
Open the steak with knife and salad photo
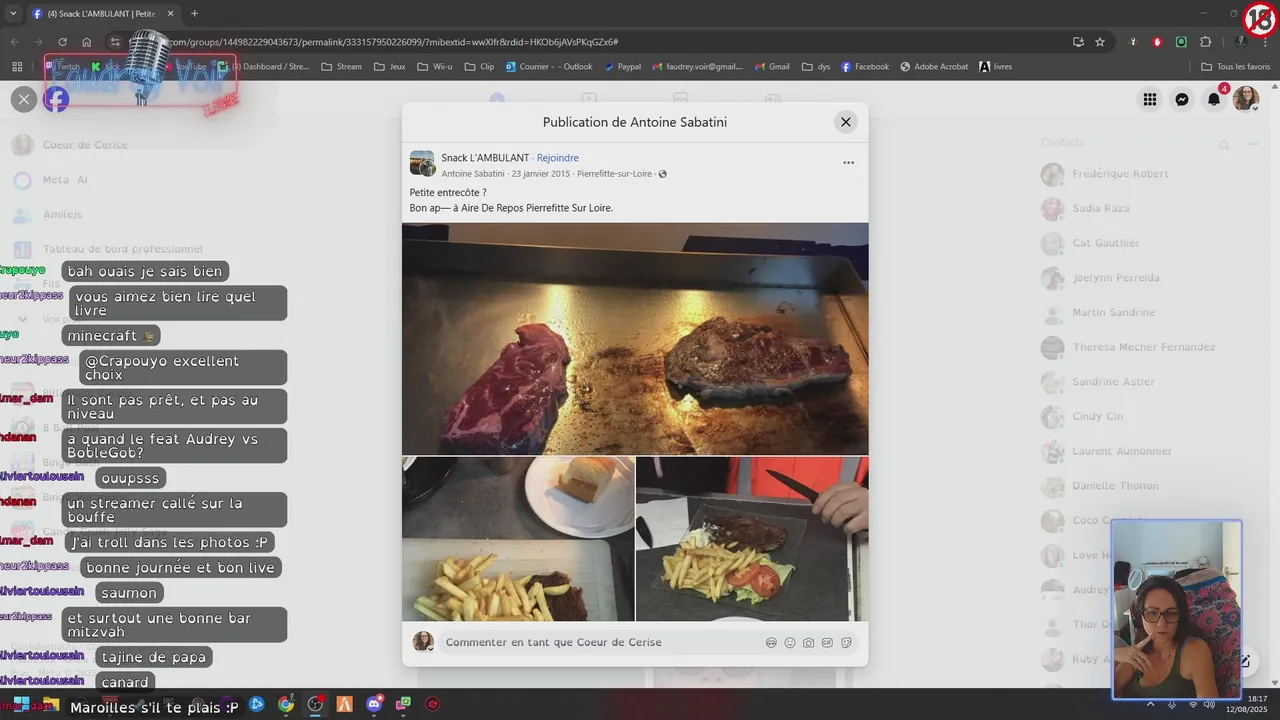click(752, 539)
